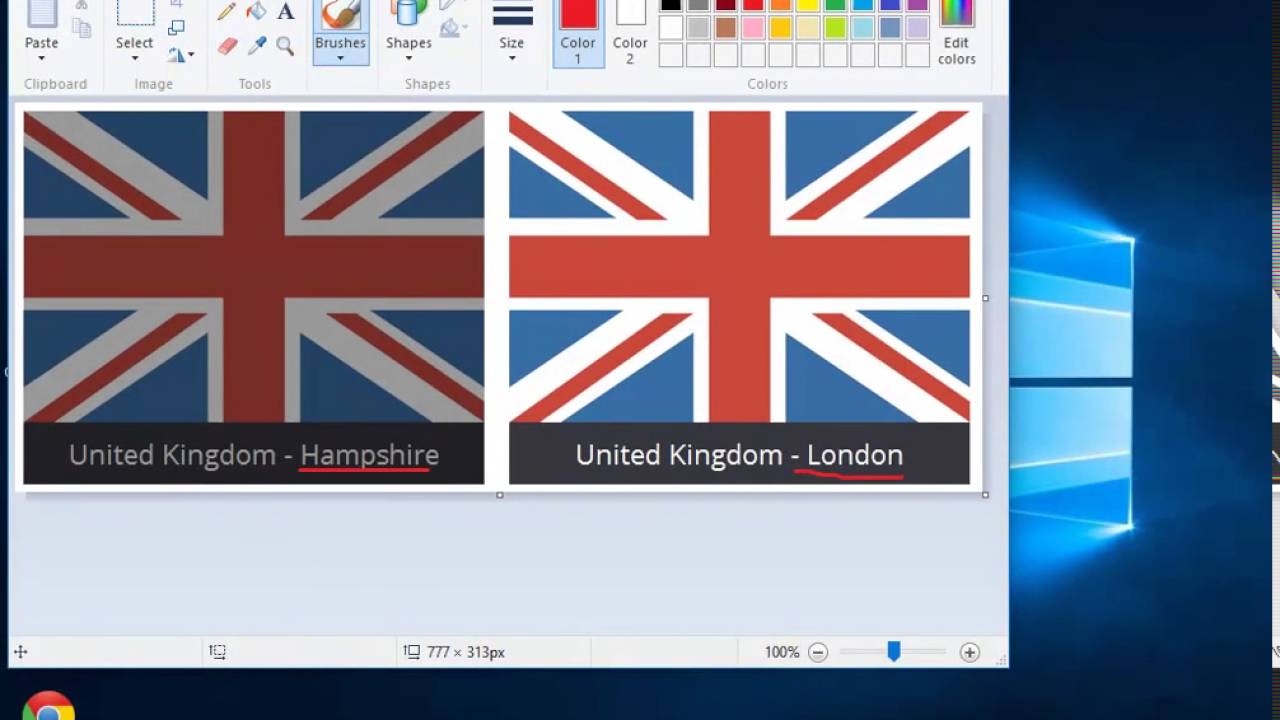Click the Rotate or flip icon
Screen dimensions: 1280x720
tap(176, 54)
